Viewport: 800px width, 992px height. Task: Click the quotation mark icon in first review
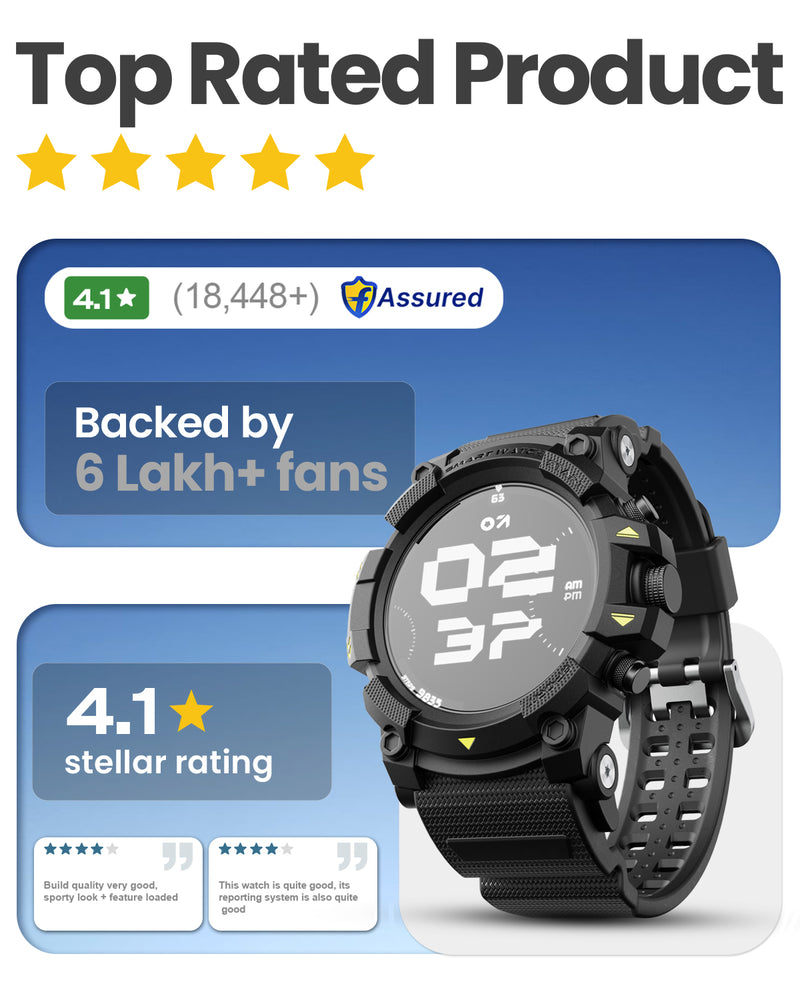tap(178, 856)
